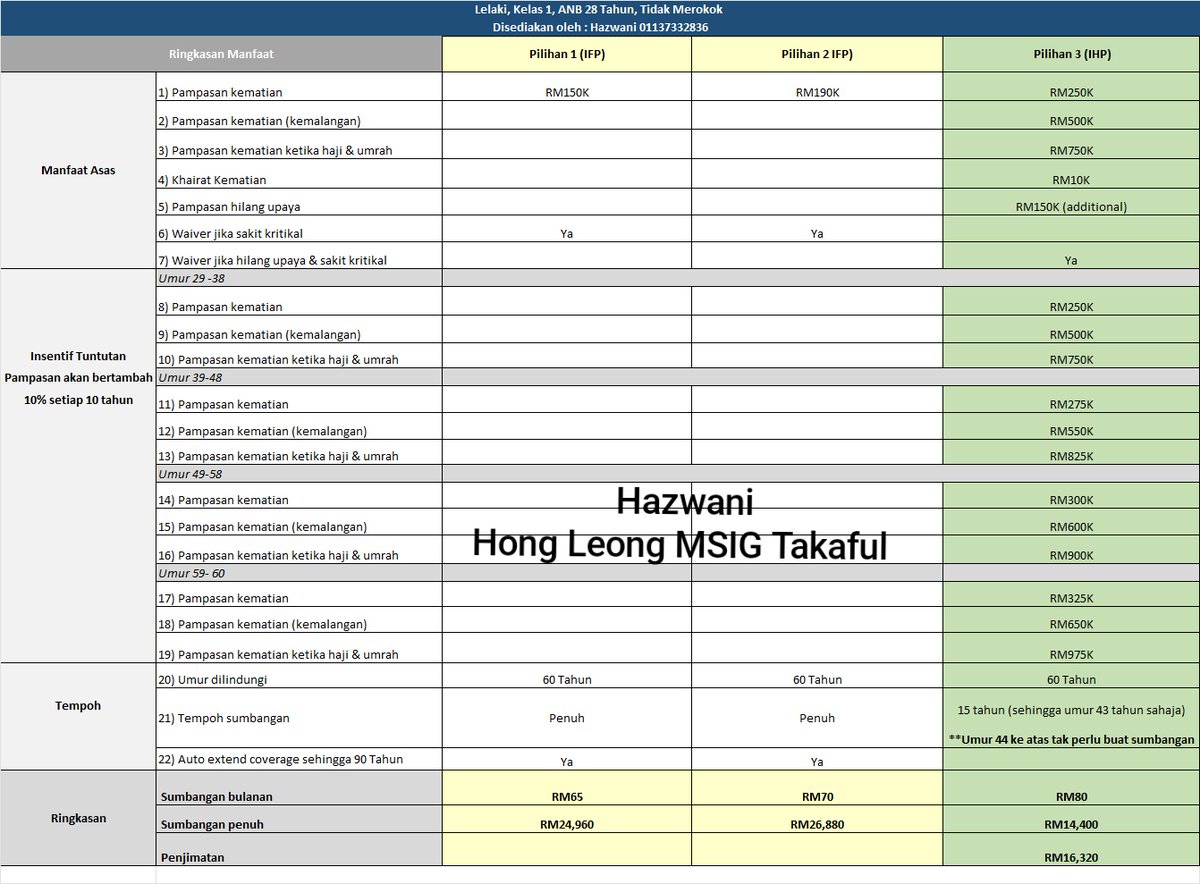The height and width of the screenshot is (884, 1200).
Task: Click row '2) Pampasan kematian (kemalangan)' label
Action: tap(260, 121)
